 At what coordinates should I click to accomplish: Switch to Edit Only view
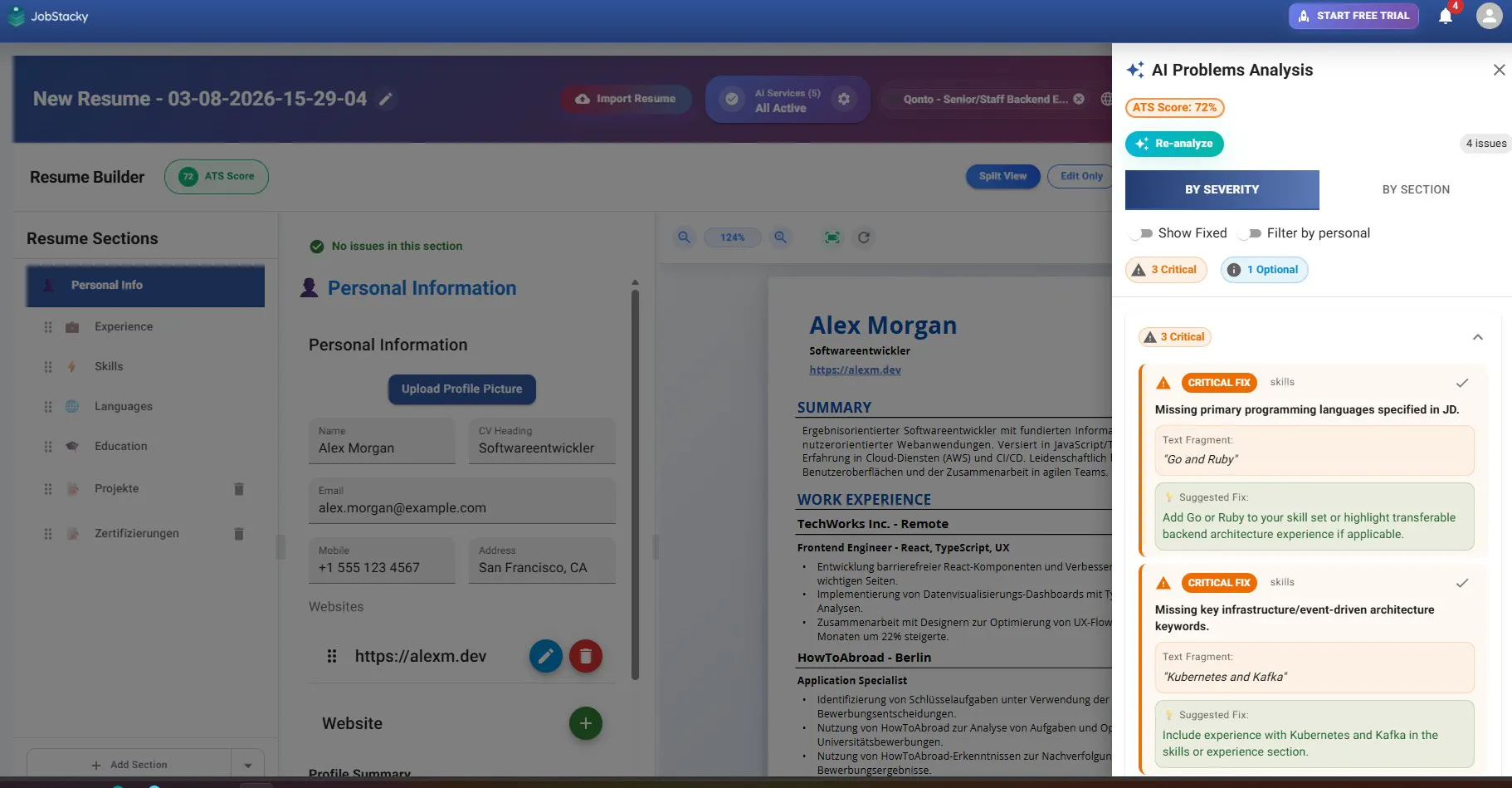click(x=1080, y=176)
